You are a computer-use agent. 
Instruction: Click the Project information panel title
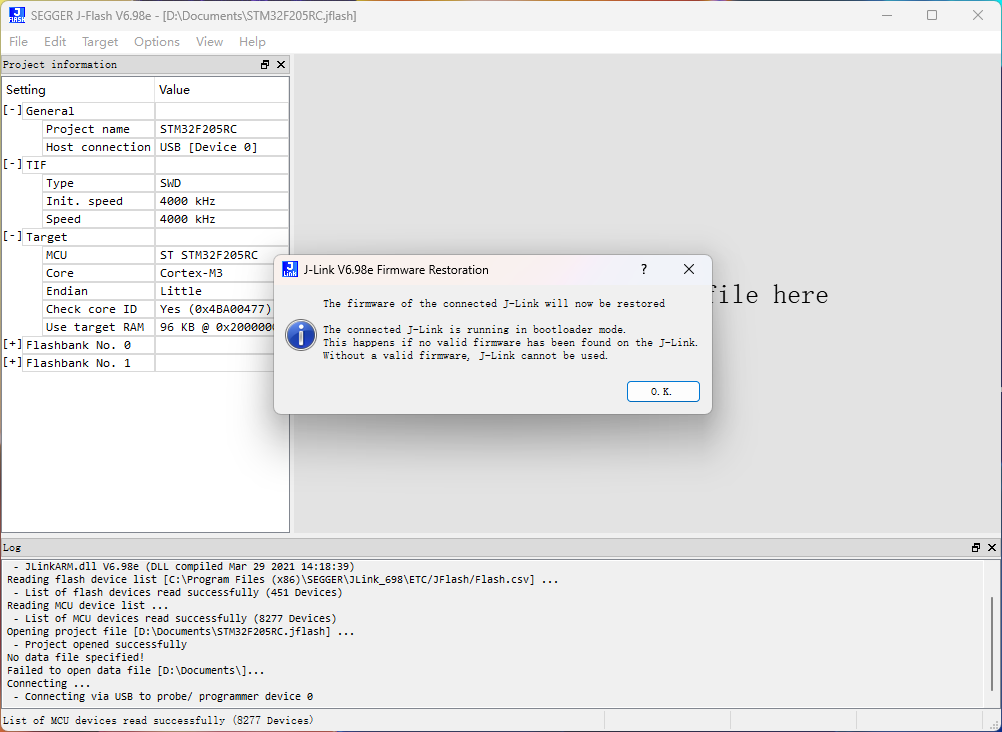(x=60, y=65)
